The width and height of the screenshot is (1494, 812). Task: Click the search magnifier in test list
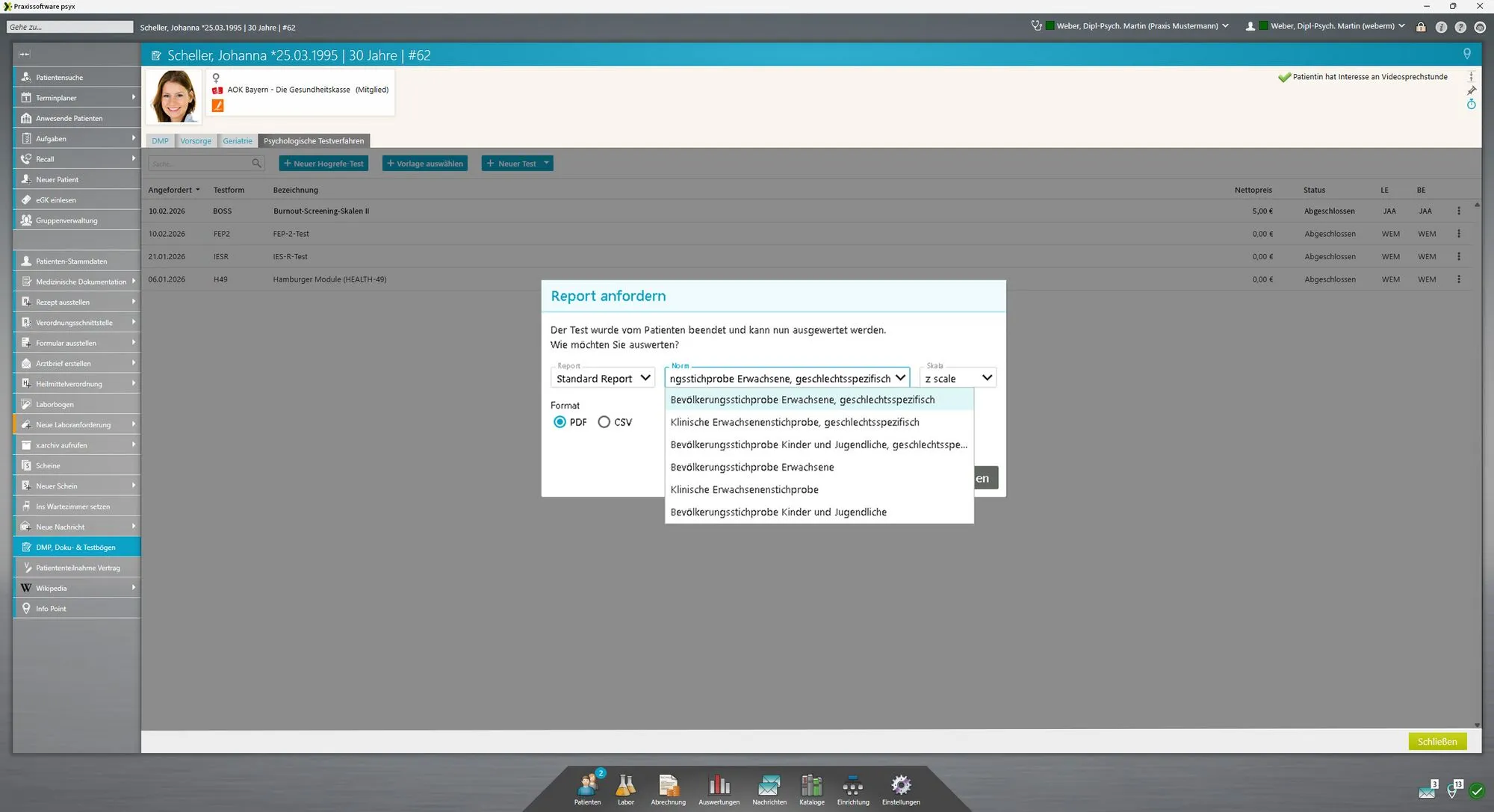click(256, 164)
